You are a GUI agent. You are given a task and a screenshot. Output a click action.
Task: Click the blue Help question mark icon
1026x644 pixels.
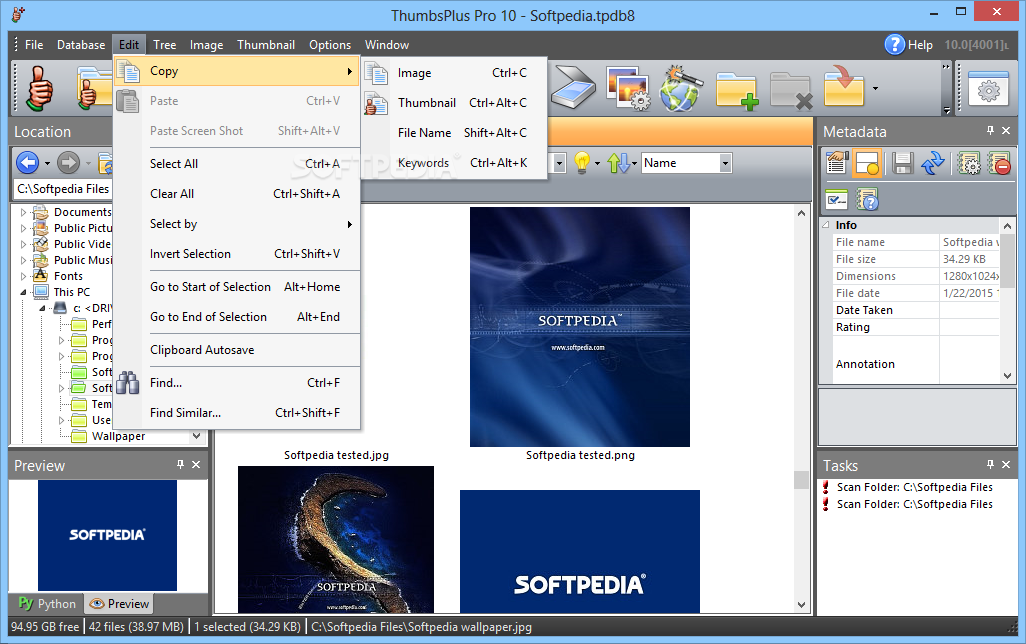pos(894,45)
